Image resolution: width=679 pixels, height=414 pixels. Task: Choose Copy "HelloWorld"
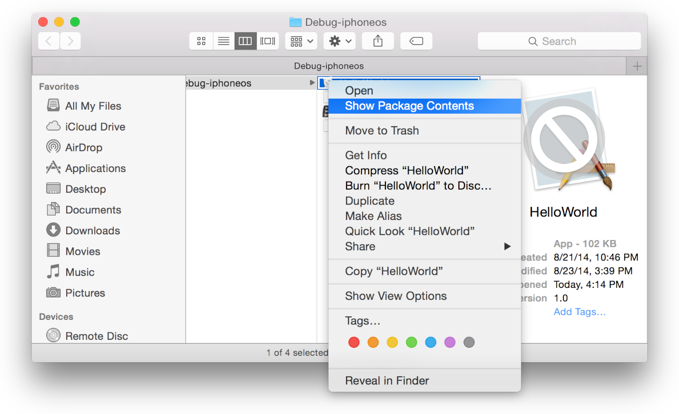pos(424,272)
